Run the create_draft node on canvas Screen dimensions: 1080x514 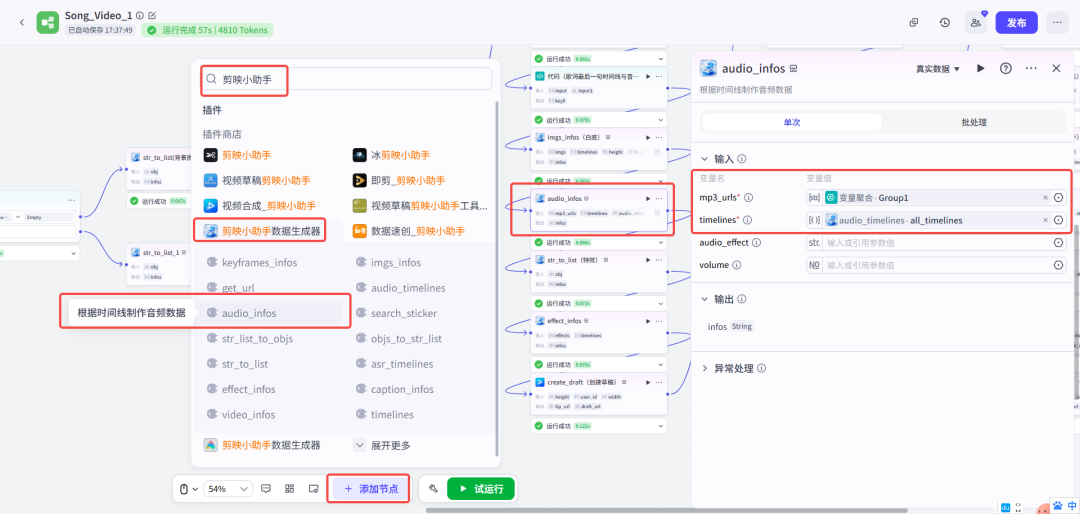[648, 382]
